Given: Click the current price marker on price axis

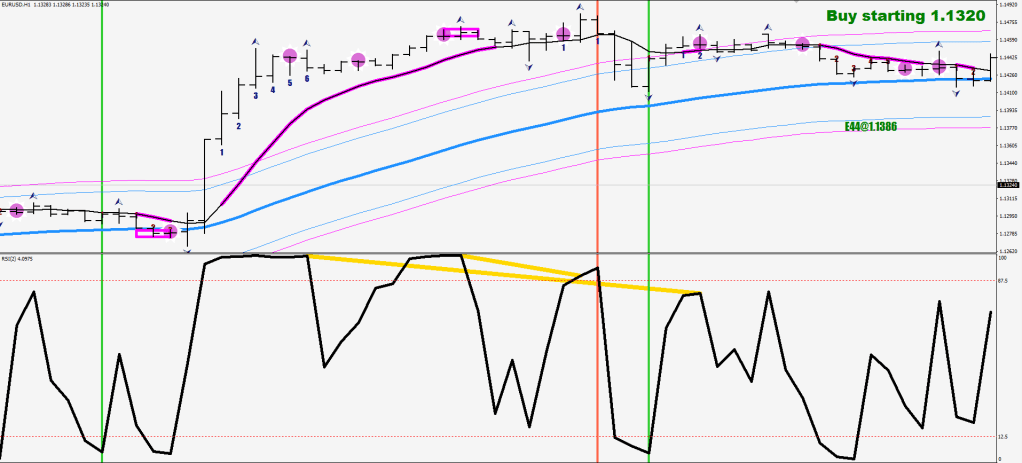Looking at the screenshot, I should click(x=1008, y=185).
